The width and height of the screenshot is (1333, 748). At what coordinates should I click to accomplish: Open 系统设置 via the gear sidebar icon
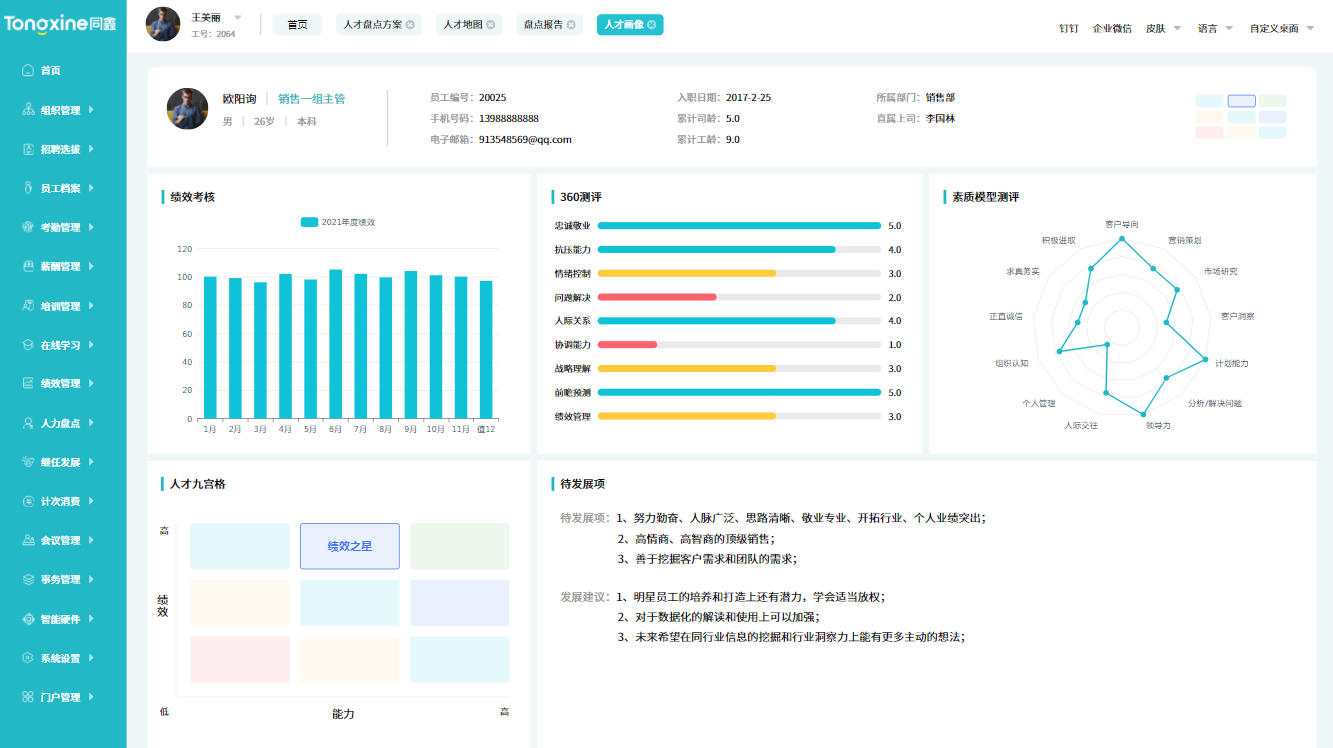[25, 657]
